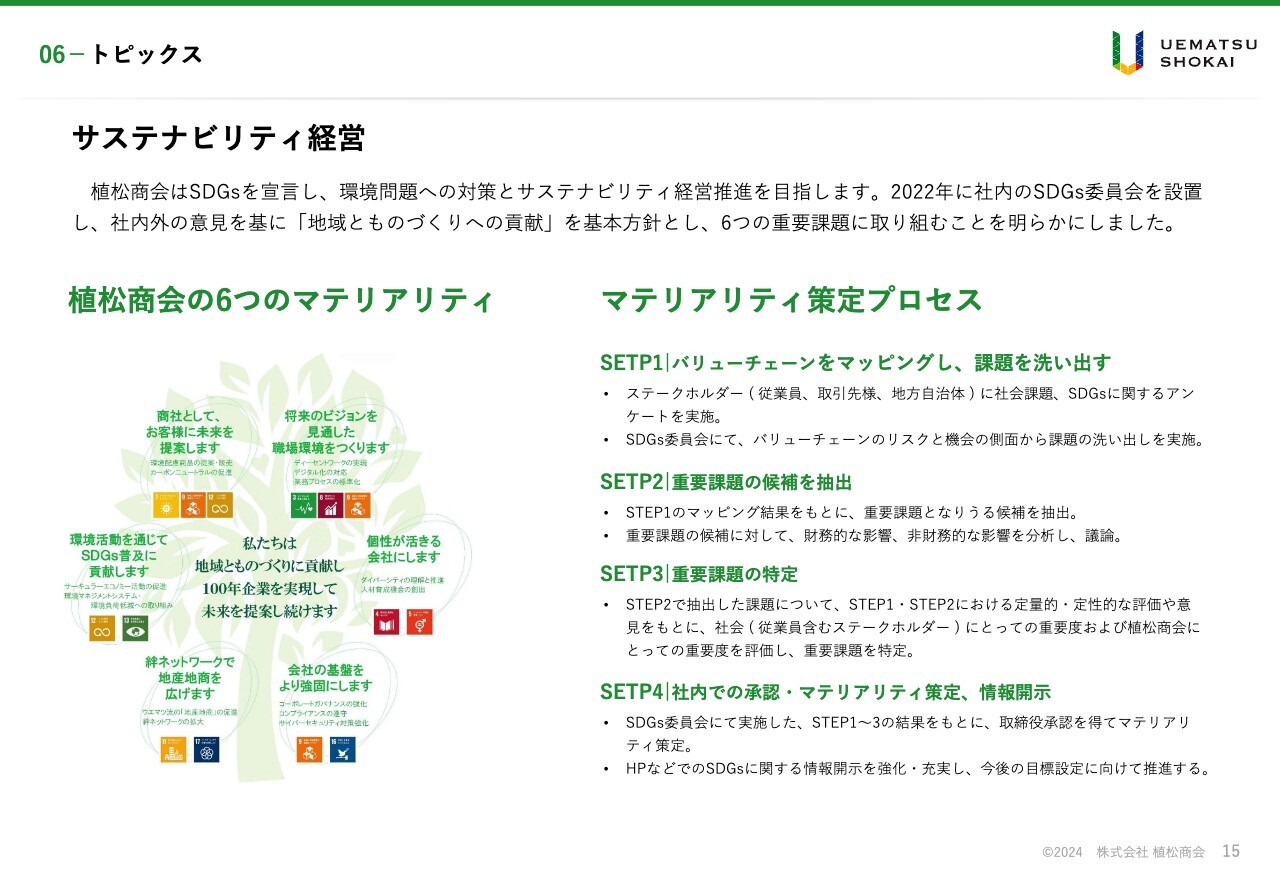Select the SETP2 重要課題の候補を抽出 heading
Screen dimensions: 1280x886
[x=726, y=482]
